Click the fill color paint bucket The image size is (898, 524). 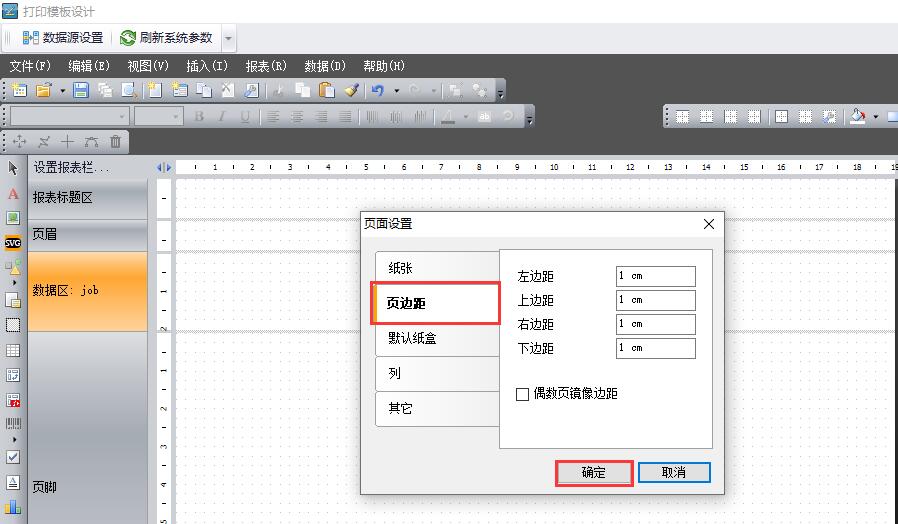pyautogui.click(x=858, y=116)
